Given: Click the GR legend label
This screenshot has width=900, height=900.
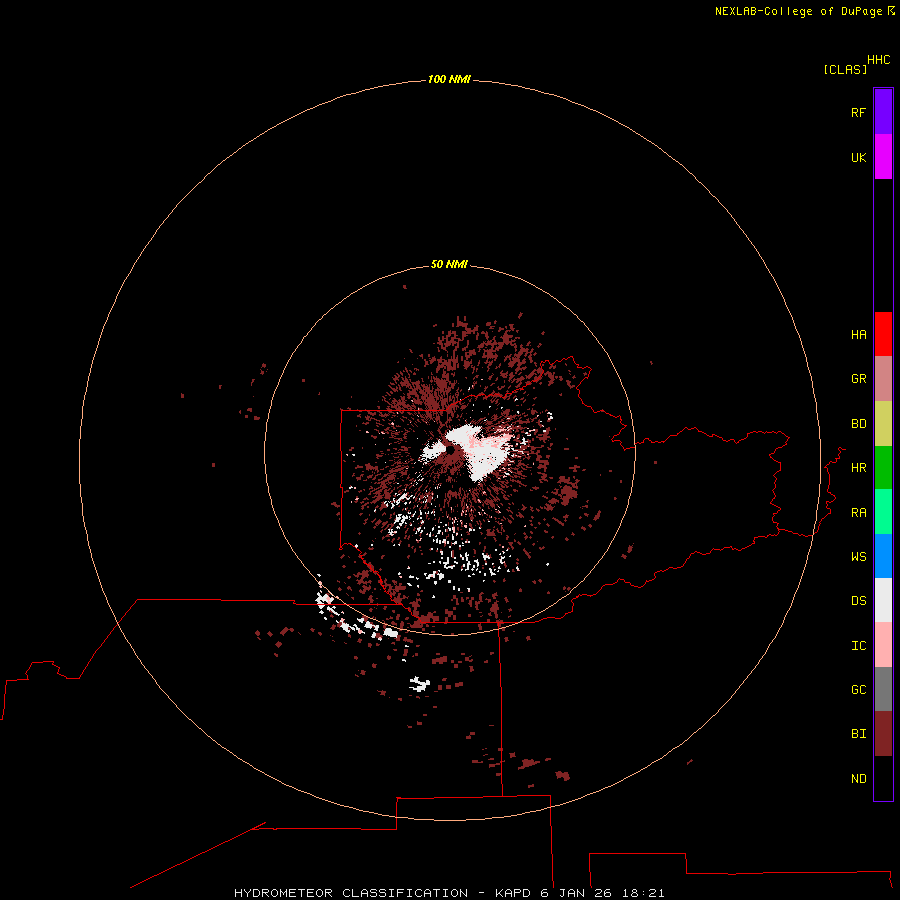Looking at the screenshot, I should tap(858, 379).
